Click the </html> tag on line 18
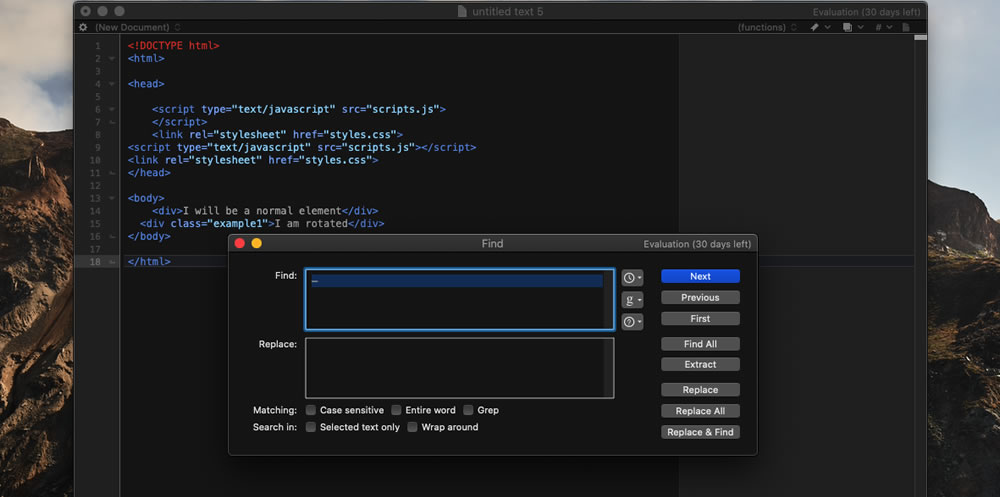1000x497 pixels. pos(149,262)
